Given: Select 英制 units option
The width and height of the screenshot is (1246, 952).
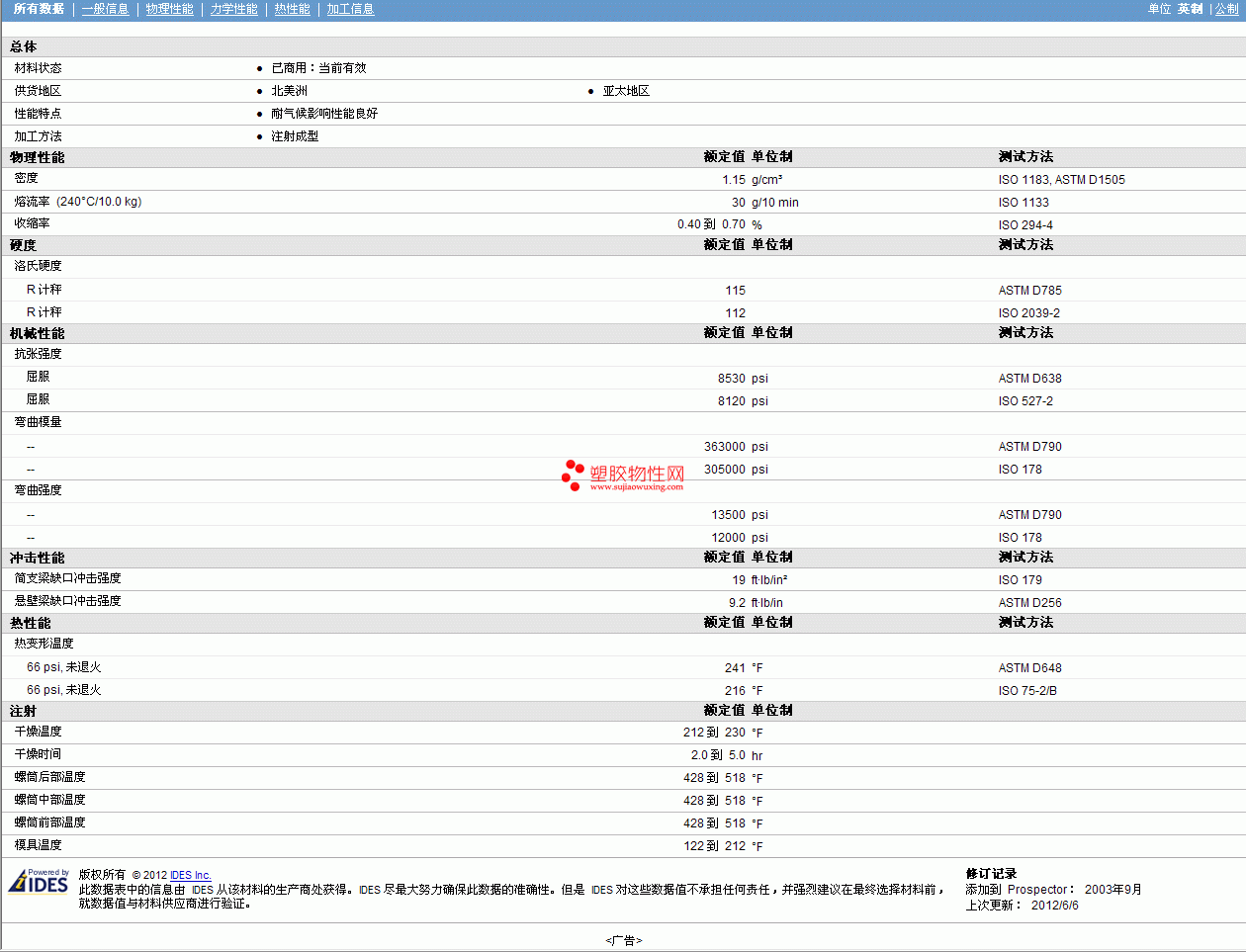Looking at the screenshot, I should click(x=1190, y=9).
